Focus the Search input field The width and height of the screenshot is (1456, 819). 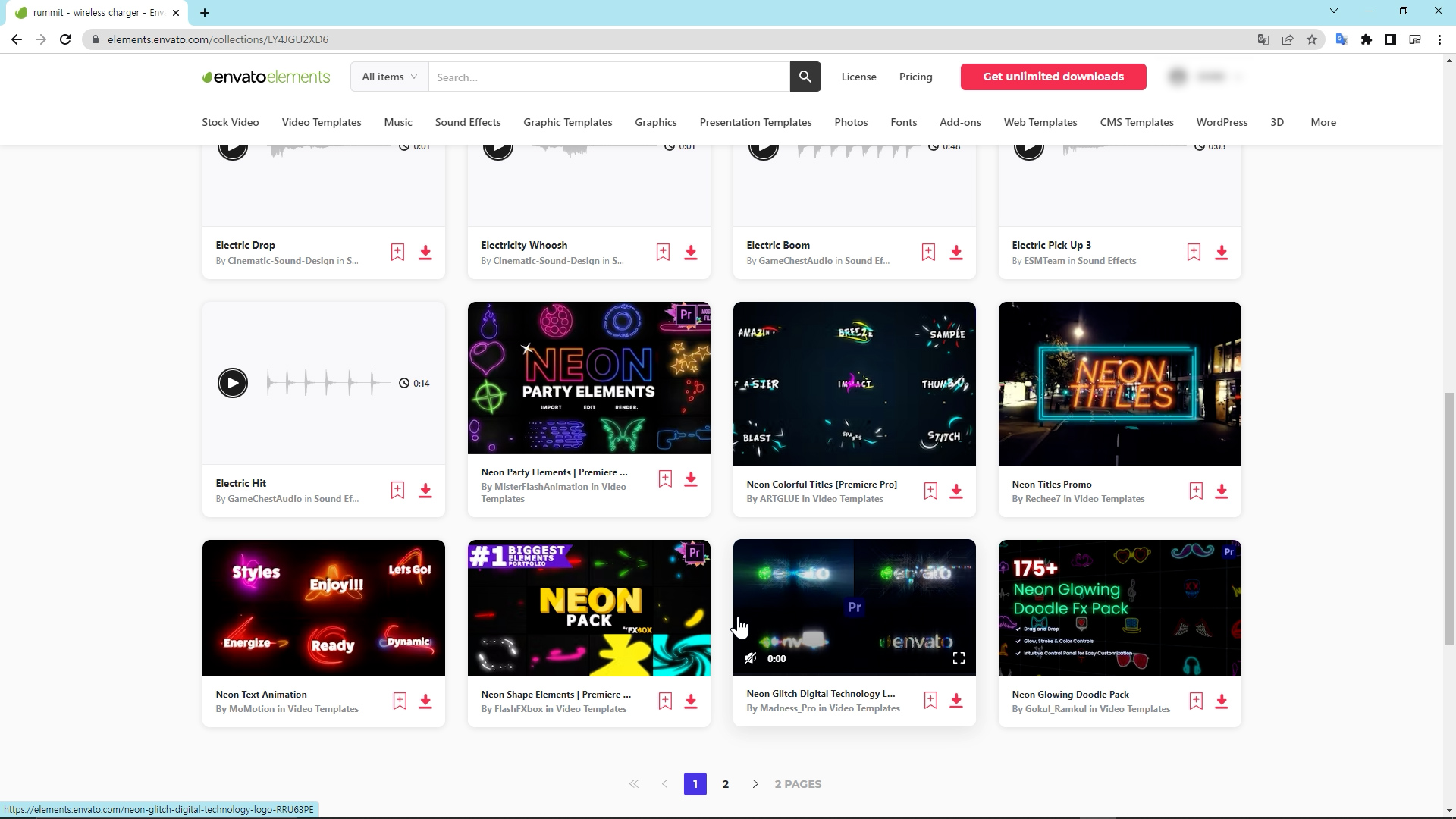pos(608,77)
